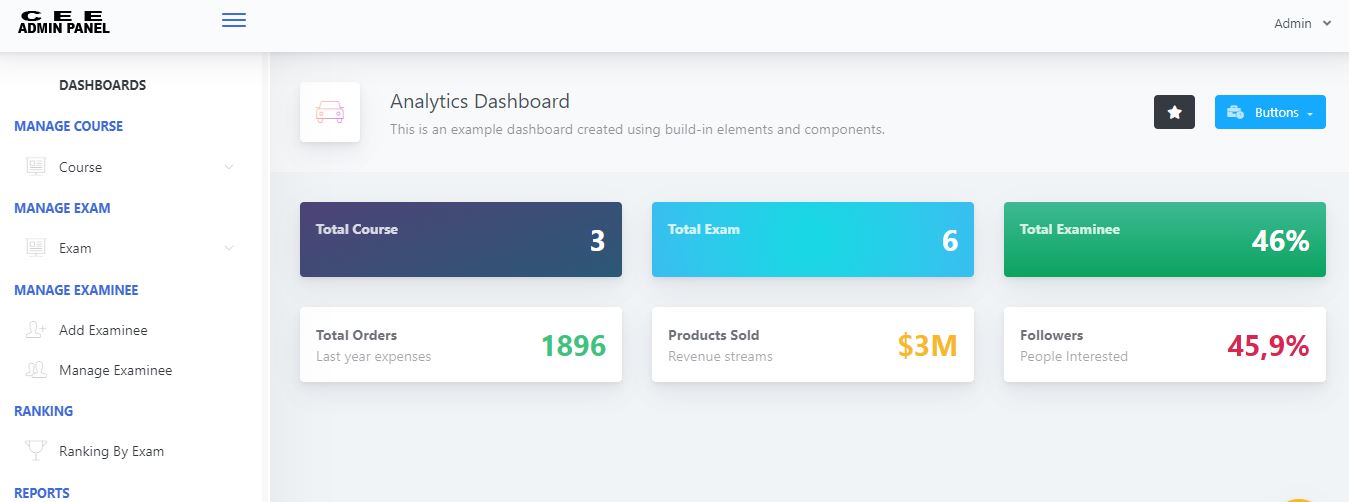Go to Add Examinee page
The image size is (1349, 502).
click(131, 330)
